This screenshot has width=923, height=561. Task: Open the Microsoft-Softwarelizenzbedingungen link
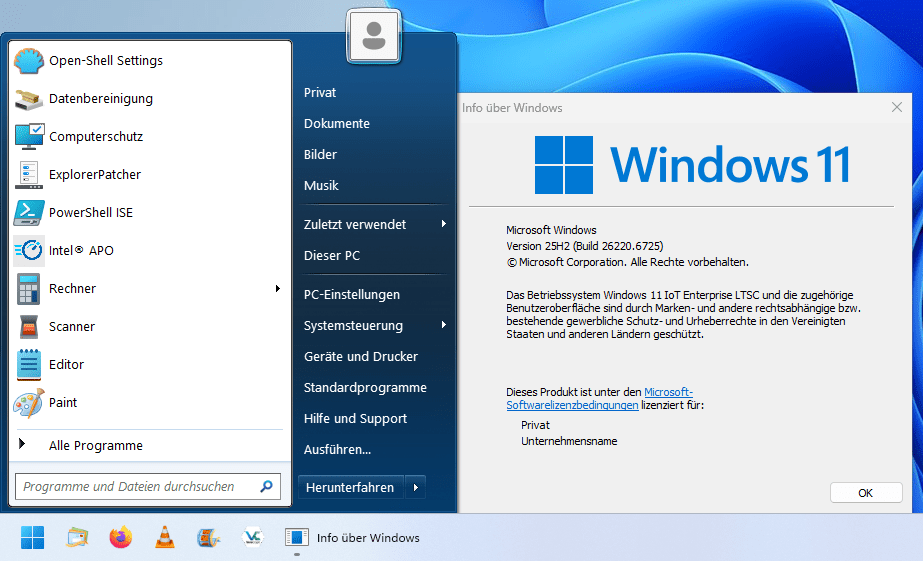pyautogui.click(x=600, y=399)
